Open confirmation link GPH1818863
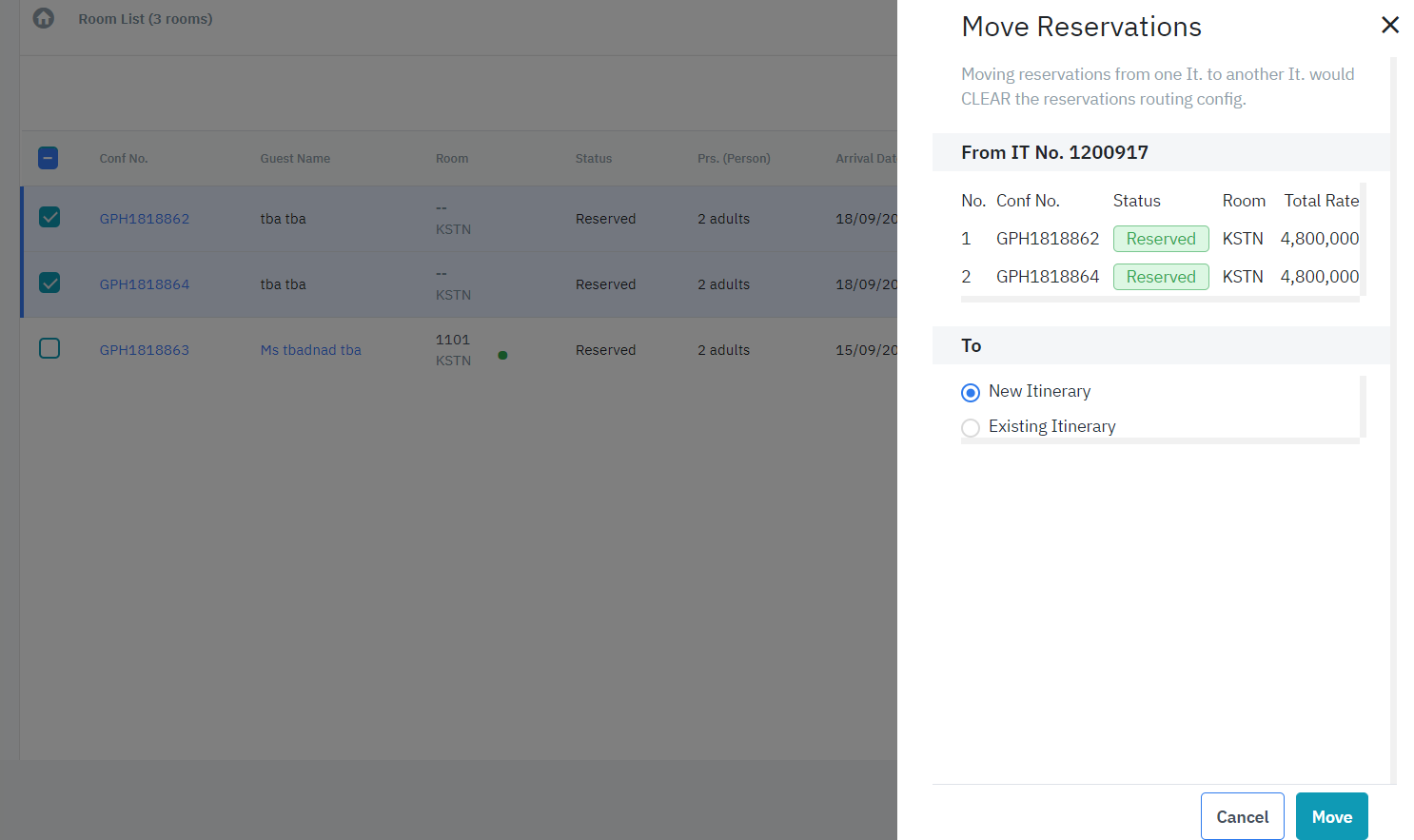 point(145,350)
